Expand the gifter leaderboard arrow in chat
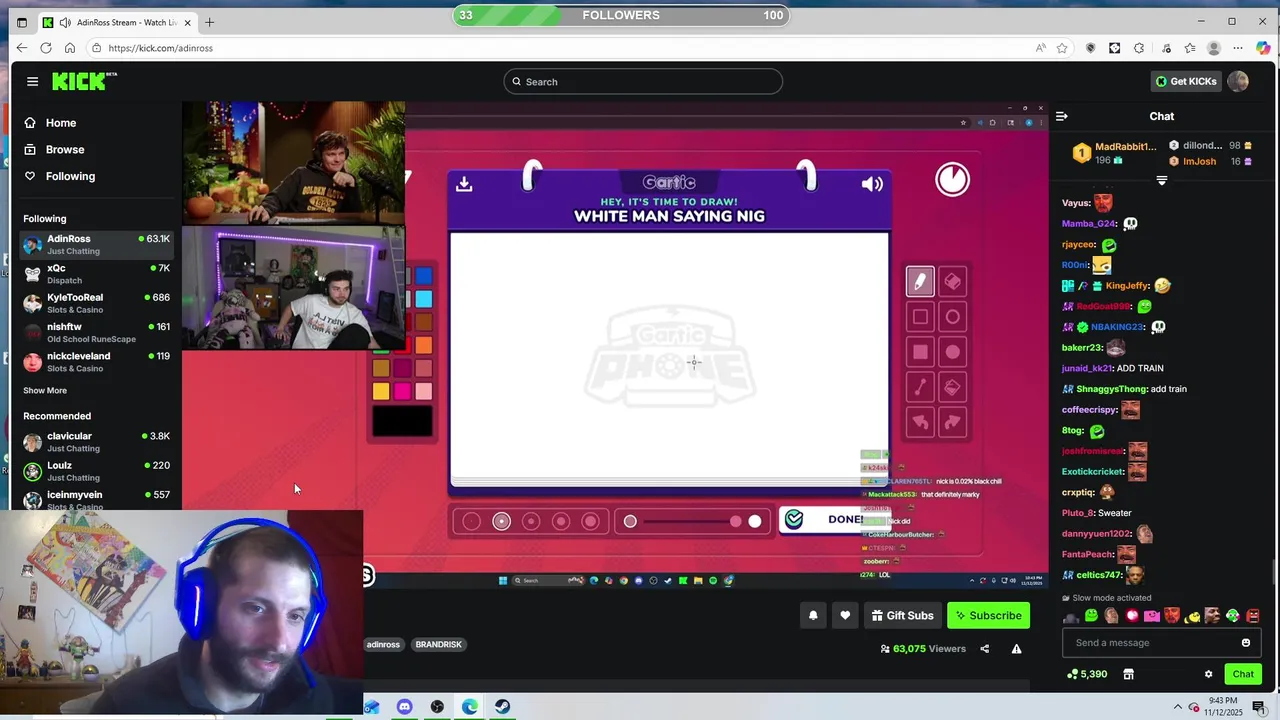This screenshot has width=1280, height=720. coord(1162,181)
